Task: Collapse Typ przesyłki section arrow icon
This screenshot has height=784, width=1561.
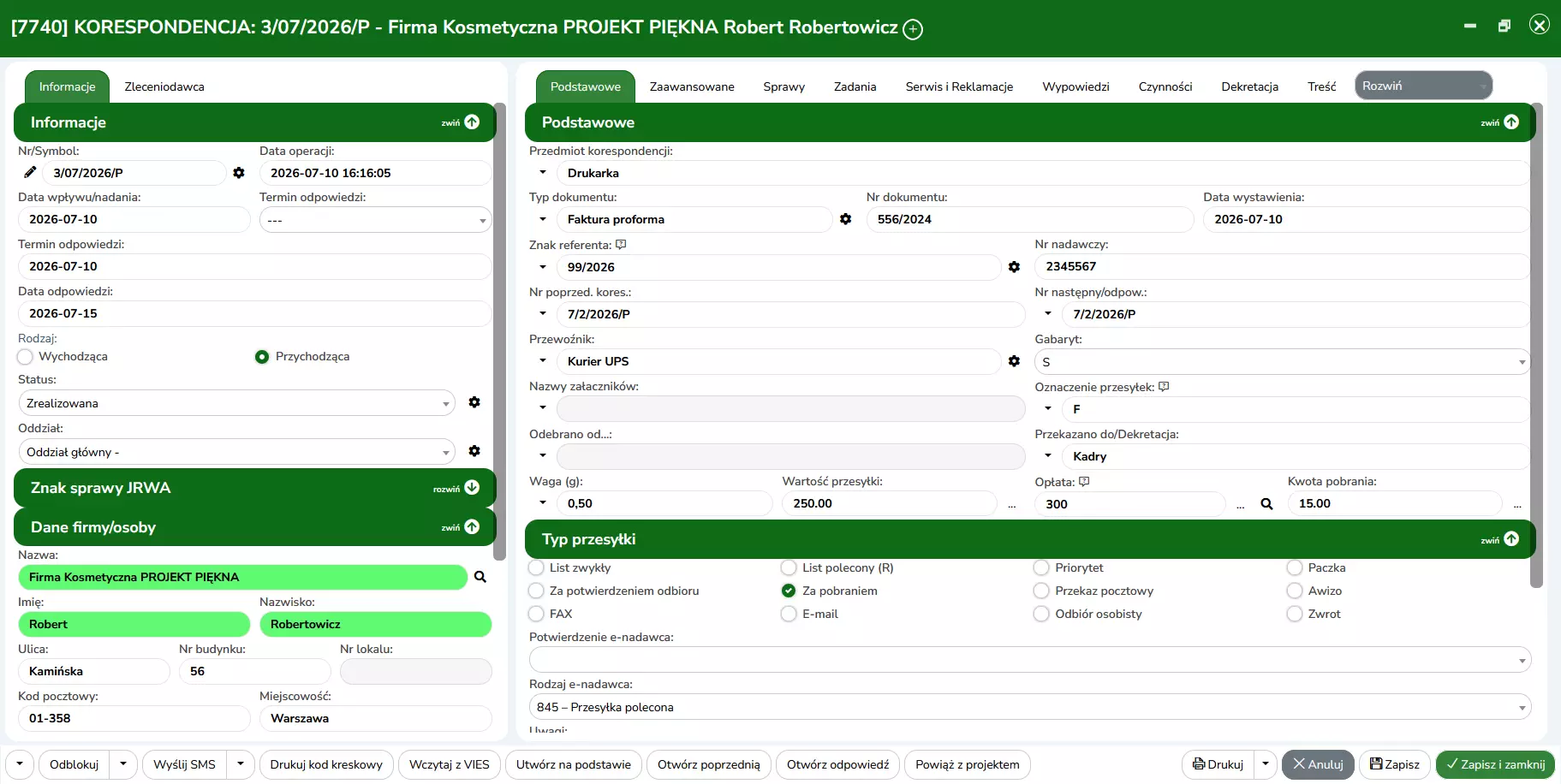Action: click(x=1511, y=539)
